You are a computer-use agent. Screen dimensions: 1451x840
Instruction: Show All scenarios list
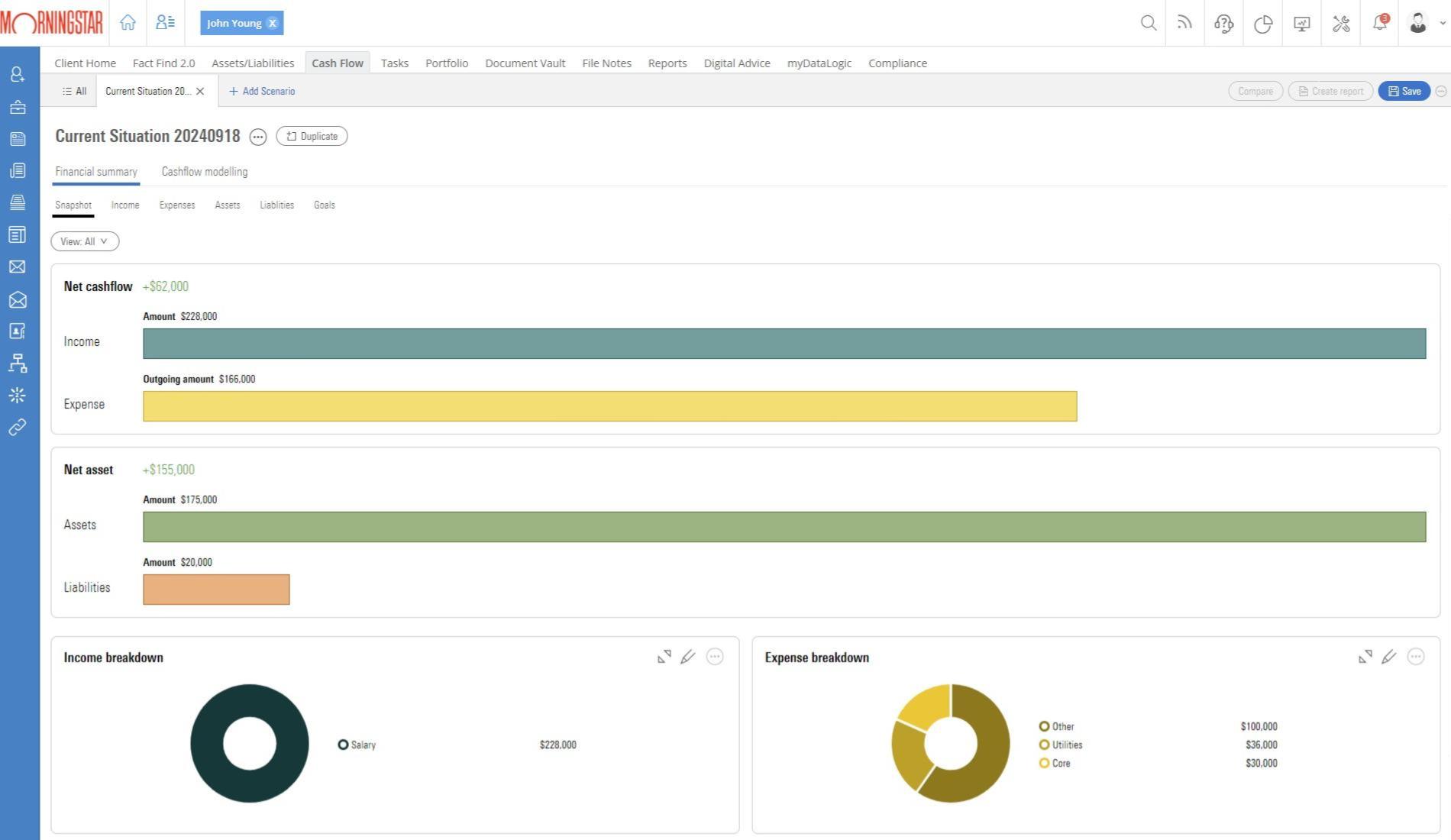(x=74, y=91)
